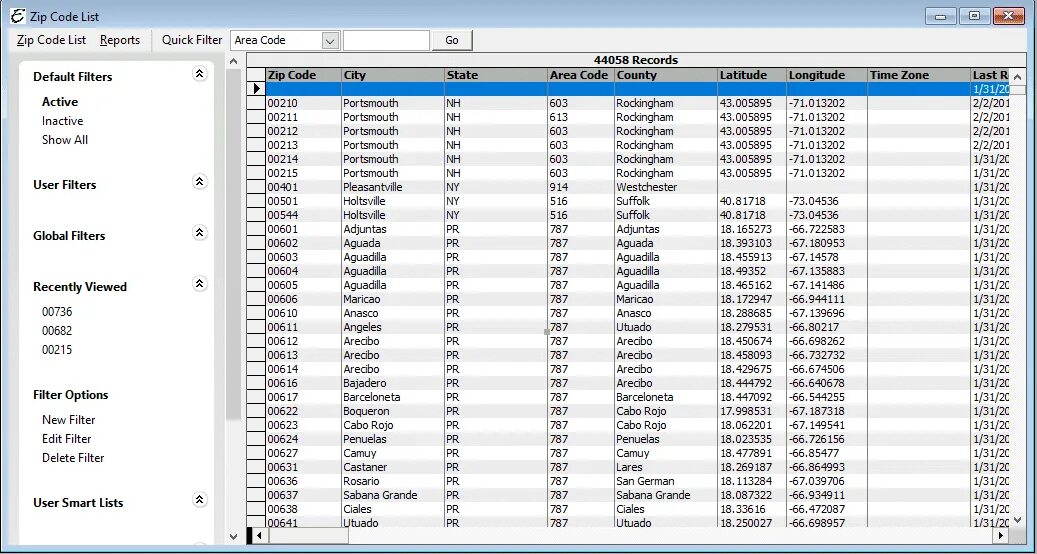Click county cell Westchester
This screenshot has width=1037, height=554.
(x=665, y=187)
